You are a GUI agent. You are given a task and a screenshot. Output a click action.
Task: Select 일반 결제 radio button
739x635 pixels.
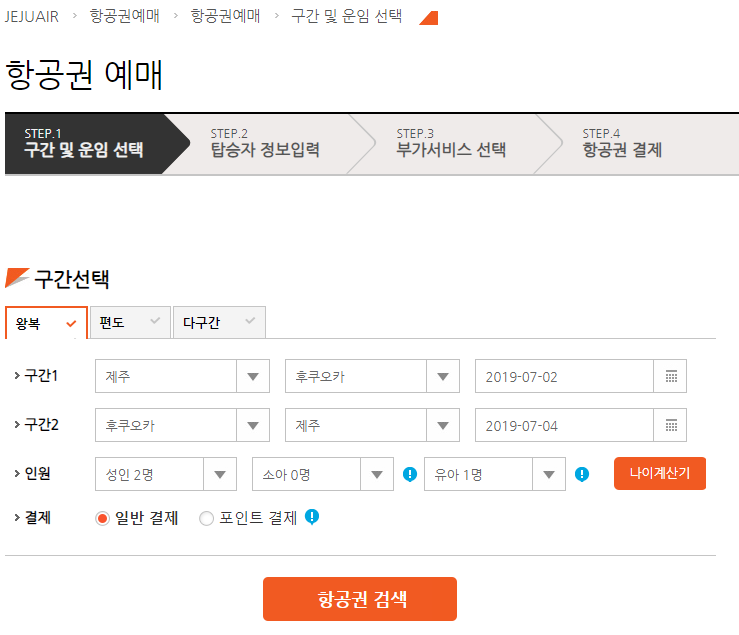pyautogui.click(x=102, y=519)
